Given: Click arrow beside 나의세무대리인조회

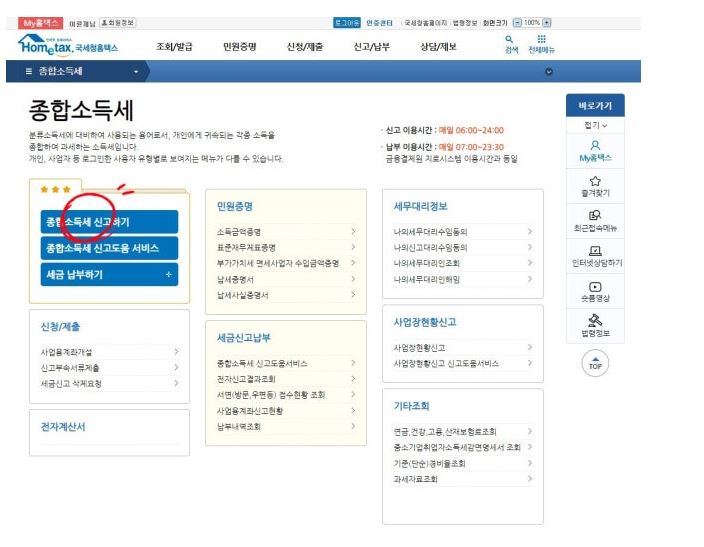Looking at the screenshot, I should [530, 263].
